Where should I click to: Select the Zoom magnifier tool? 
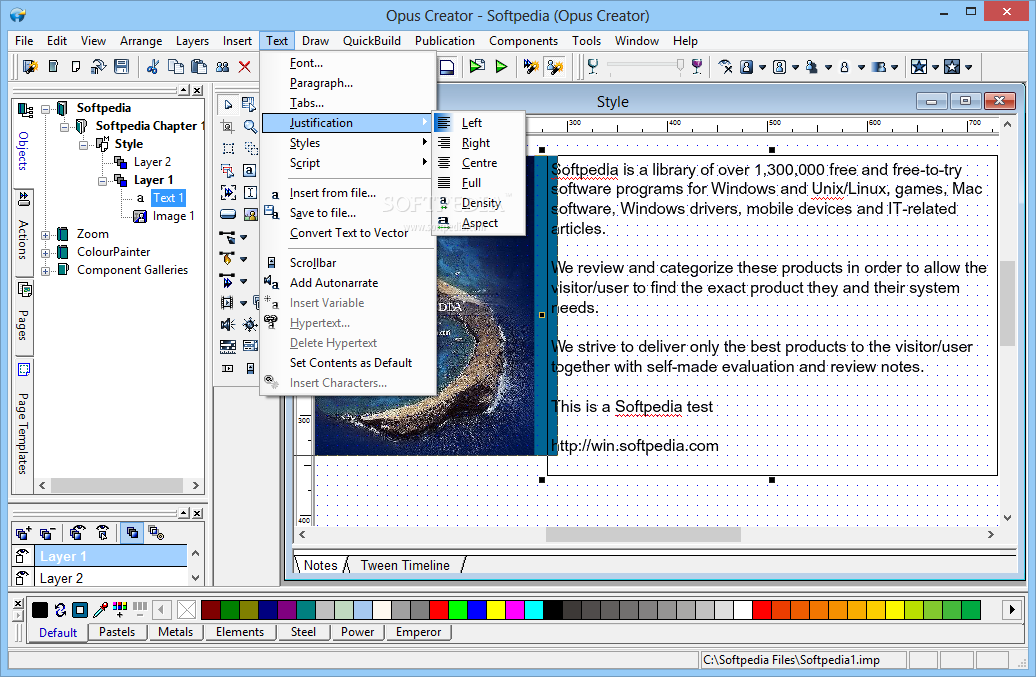click(x=250, y=126)
